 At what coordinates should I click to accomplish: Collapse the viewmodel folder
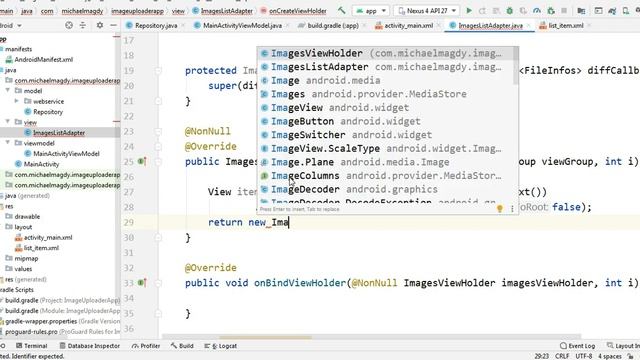(x=8, y=143)
